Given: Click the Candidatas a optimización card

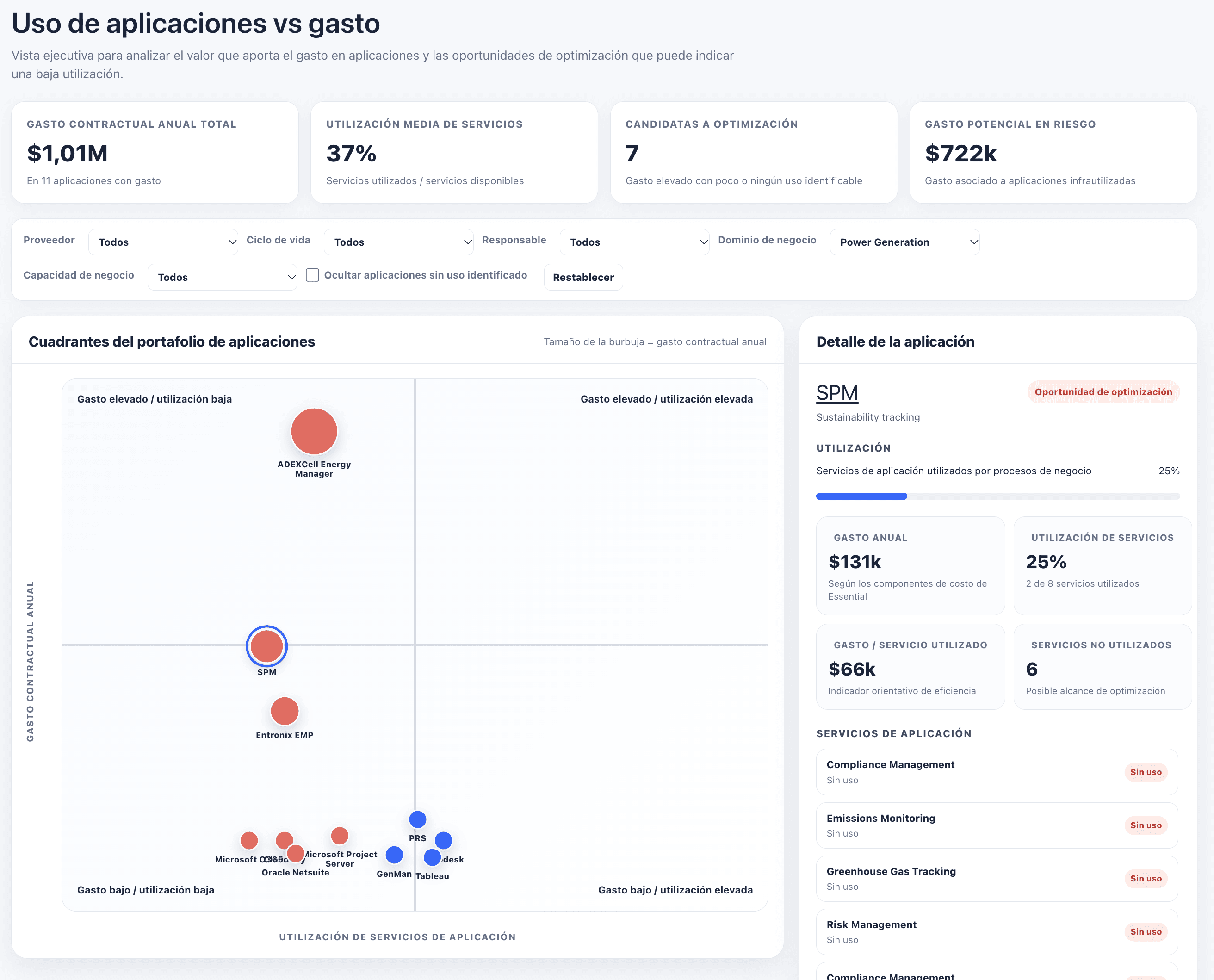Looking at the screenshot, I should 754,152.
